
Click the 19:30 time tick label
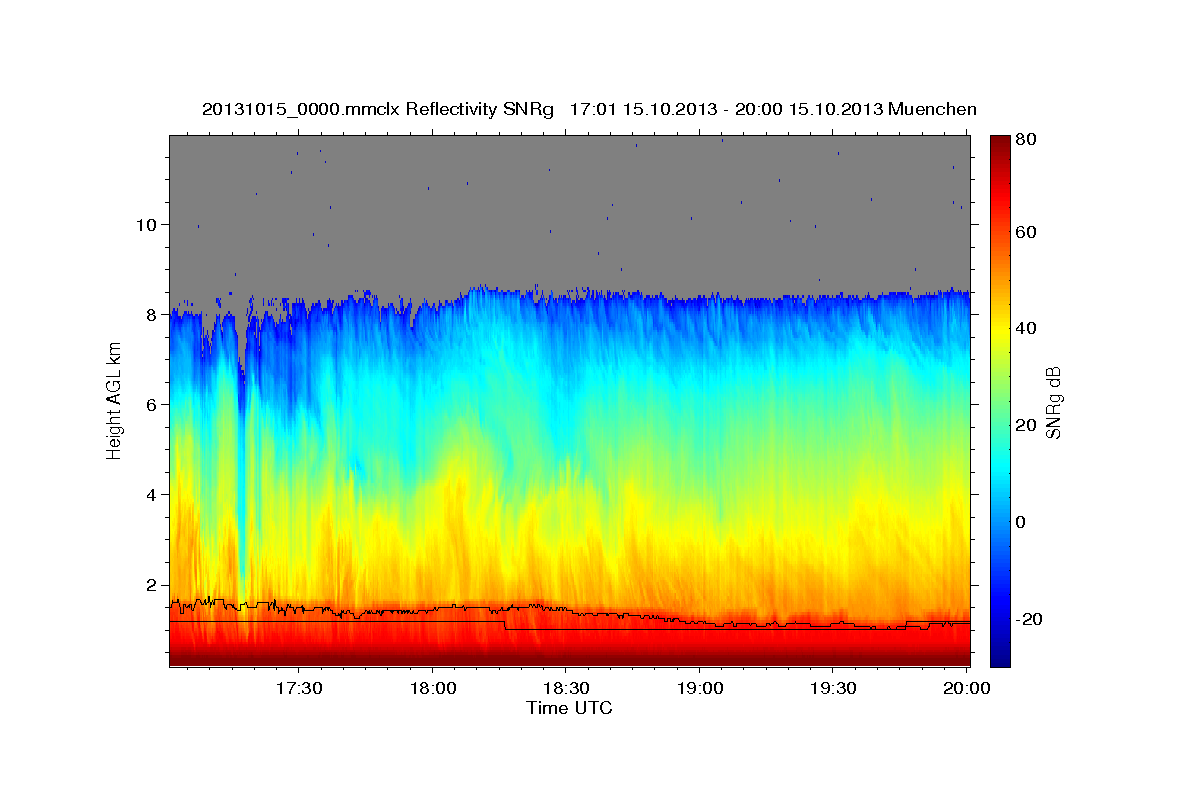[833, 689]
